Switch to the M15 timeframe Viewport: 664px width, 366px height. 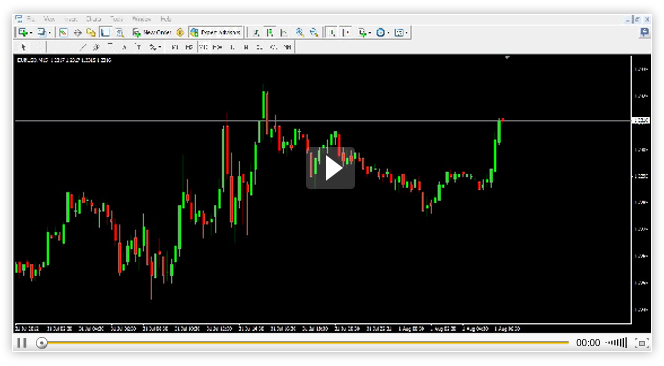(203, 47)
